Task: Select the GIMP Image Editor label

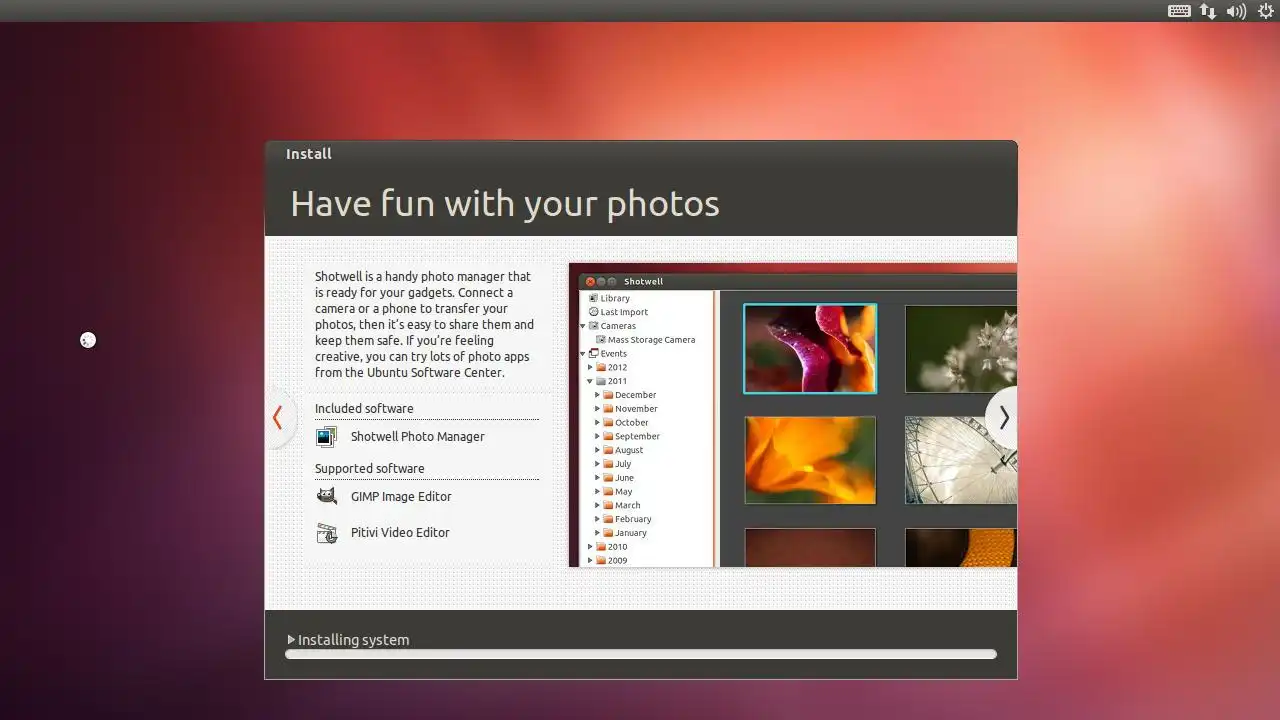Action: [401, 497]
